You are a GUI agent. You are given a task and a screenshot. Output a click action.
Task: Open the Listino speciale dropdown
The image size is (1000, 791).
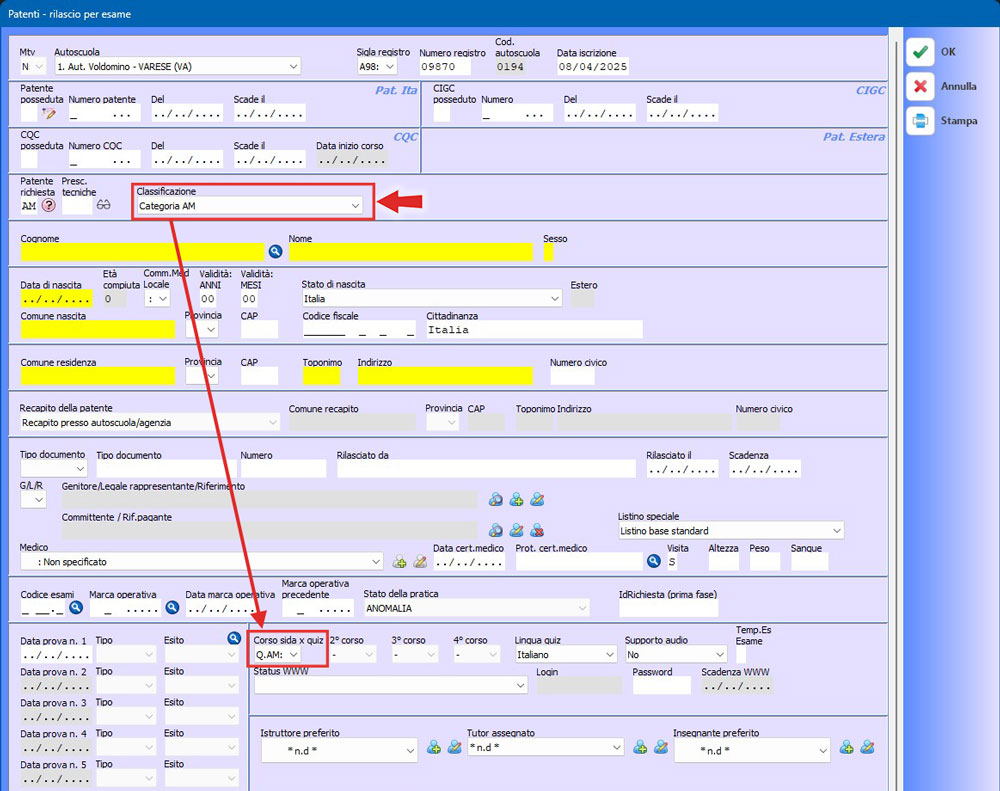pyautogui.click(x=836, y=531)
